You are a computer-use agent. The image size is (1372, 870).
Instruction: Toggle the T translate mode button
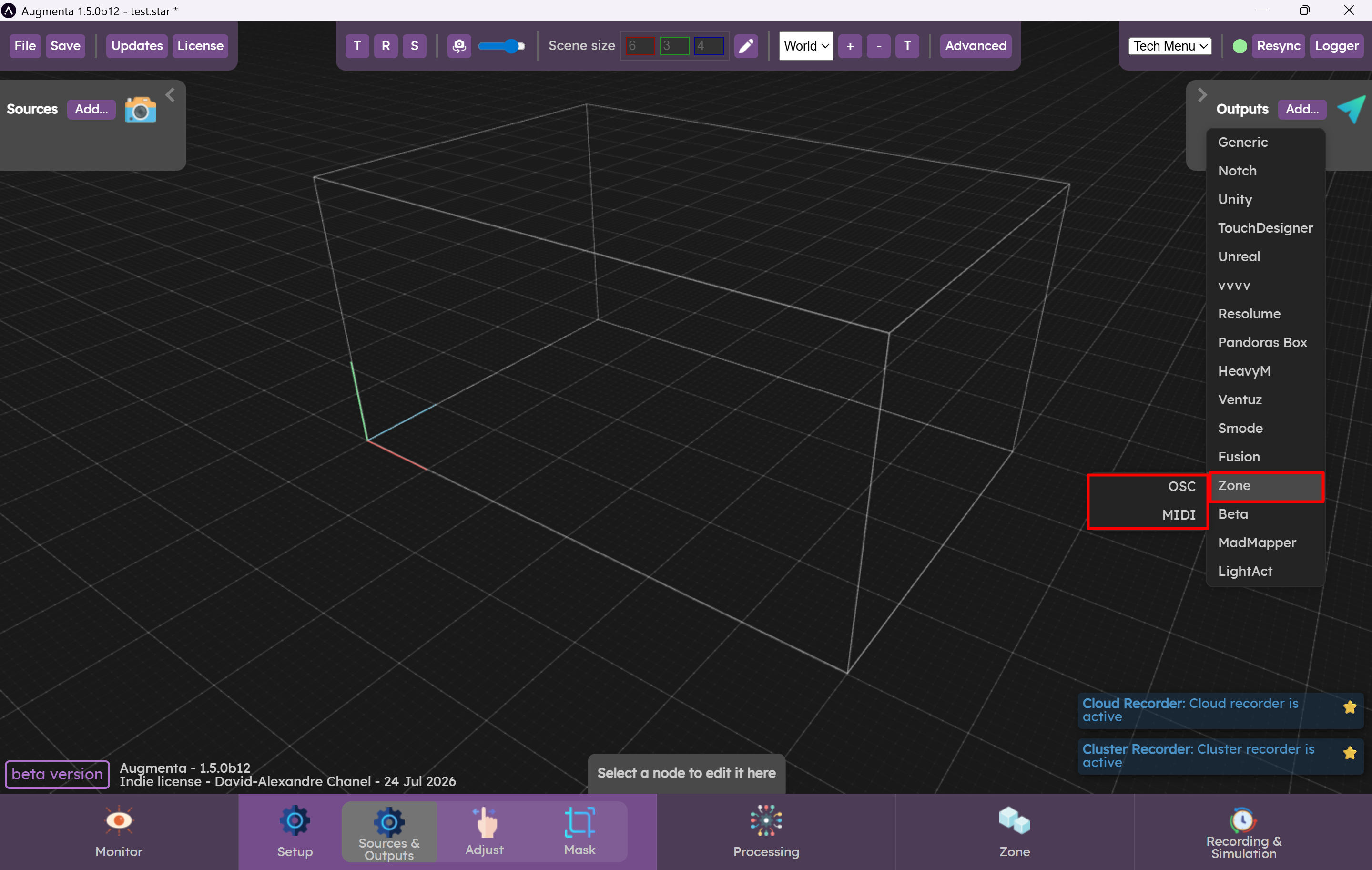click(x=357, y=46)
